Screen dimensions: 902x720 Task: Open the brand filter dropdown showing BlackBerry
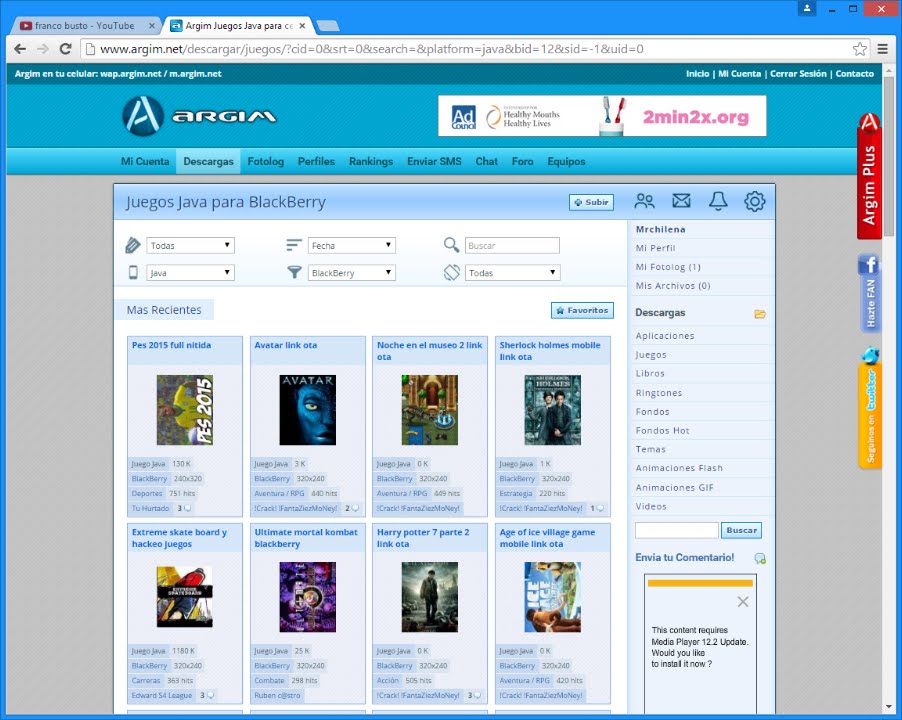351,273
